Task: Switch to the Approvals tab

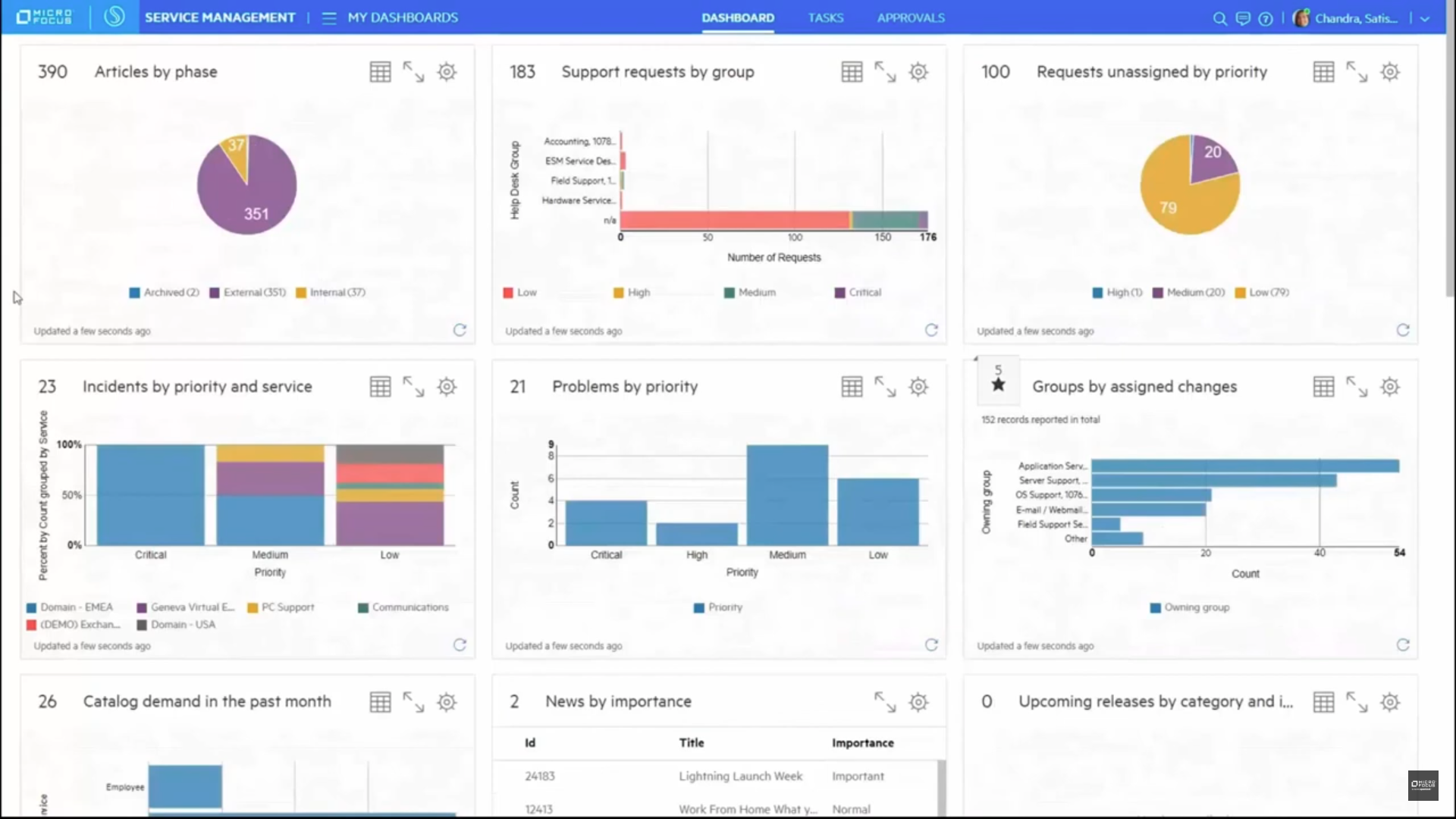Action: coord(910,17)
